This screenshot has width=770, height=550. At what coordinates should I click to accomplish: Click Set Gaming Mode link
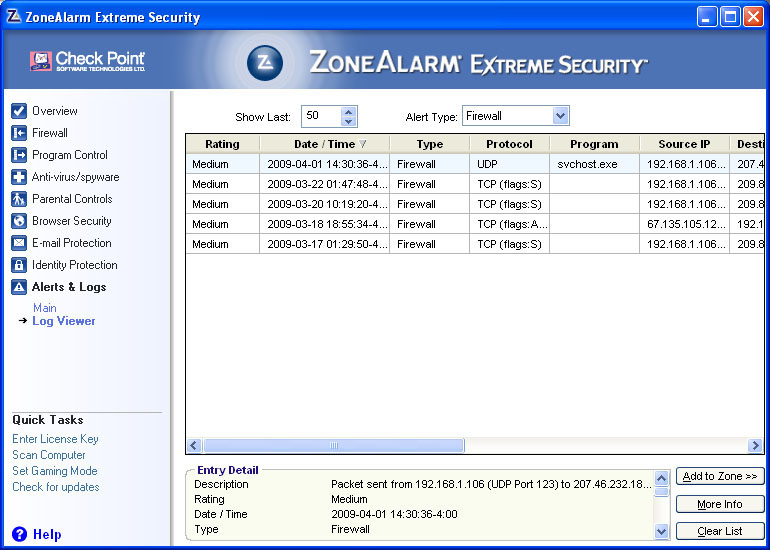point(55,471)
